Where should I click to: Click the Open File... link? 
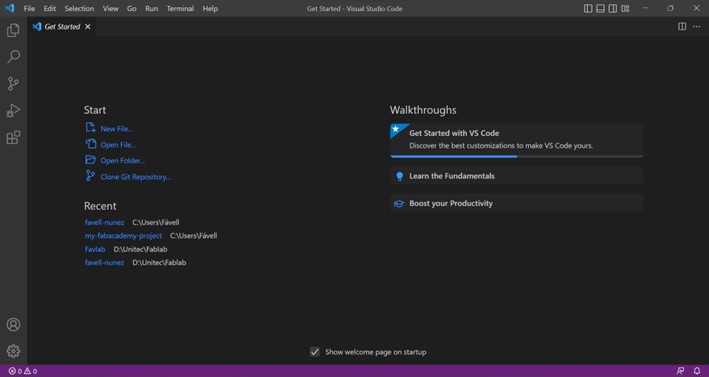pos(118,145)
